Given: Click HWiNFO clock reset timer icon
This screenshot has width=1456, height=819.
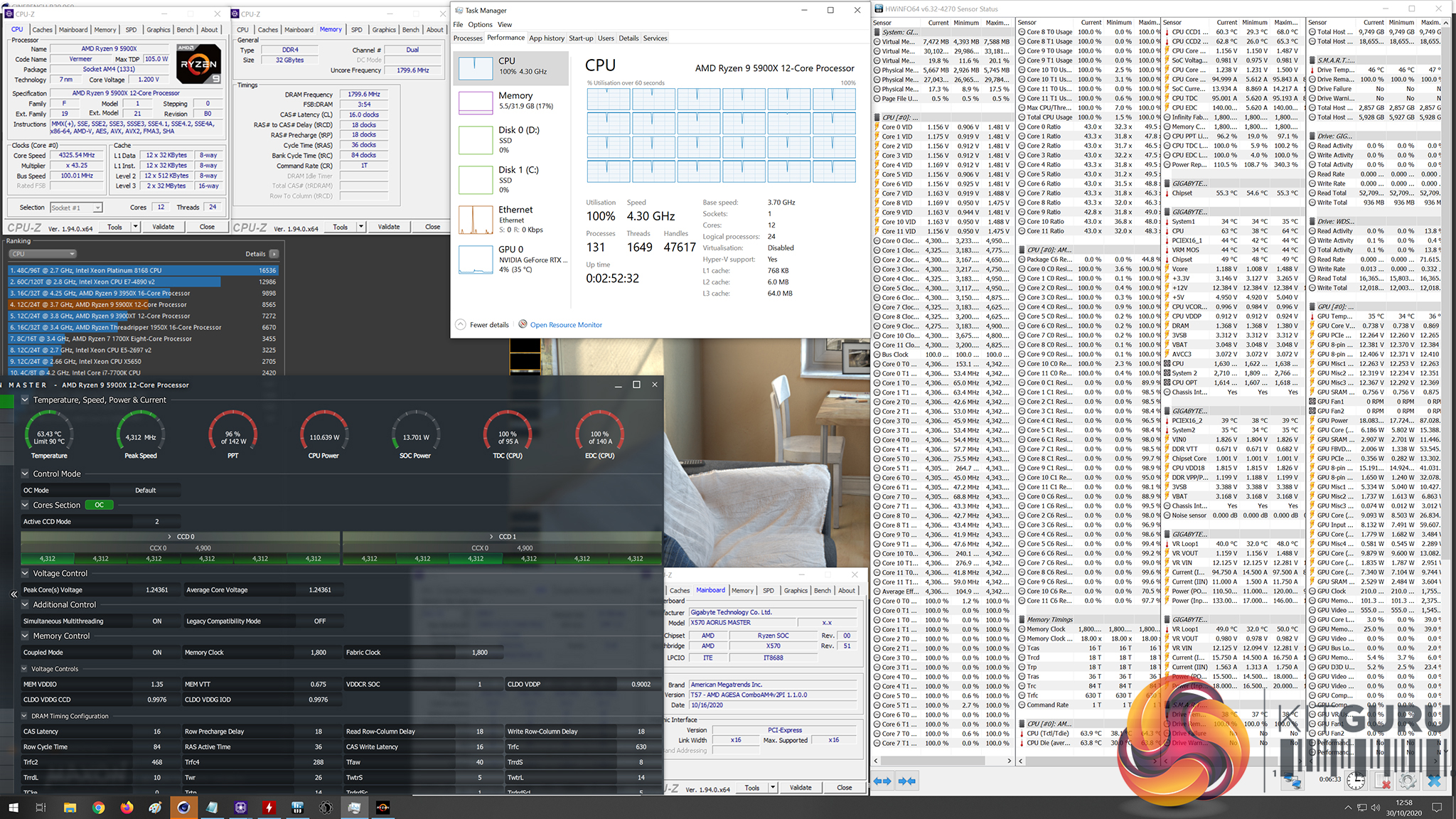Looking at the screenshot, I should (1355, 781).
